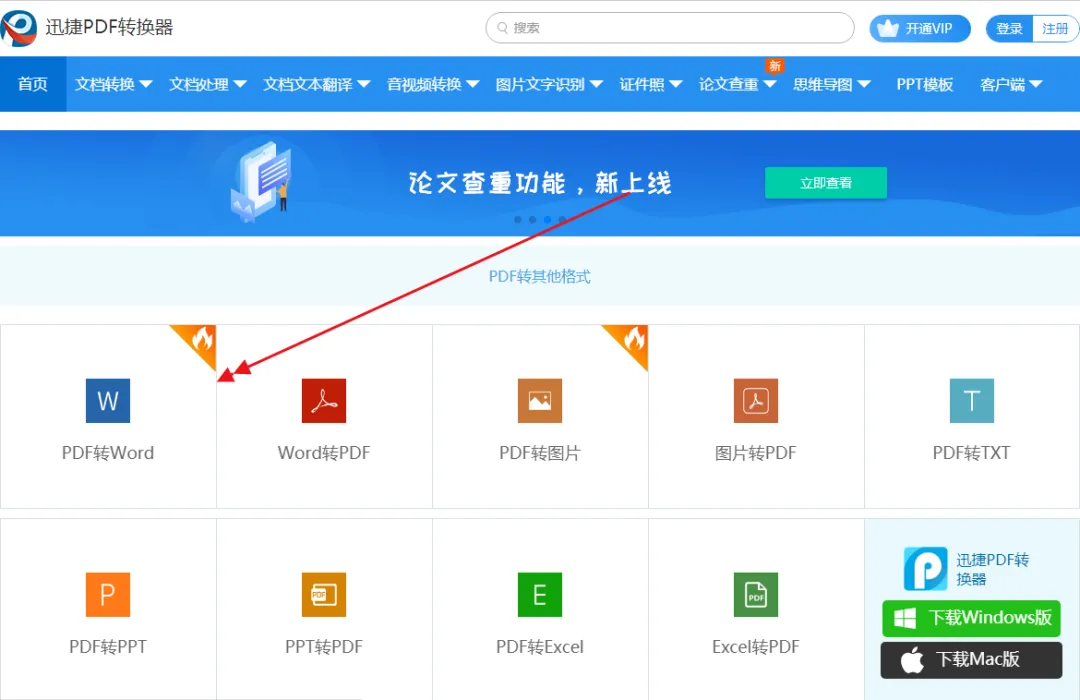Open the PDF转PPT orange P icon
The image size is (1080, 700).
coord(107,595)
